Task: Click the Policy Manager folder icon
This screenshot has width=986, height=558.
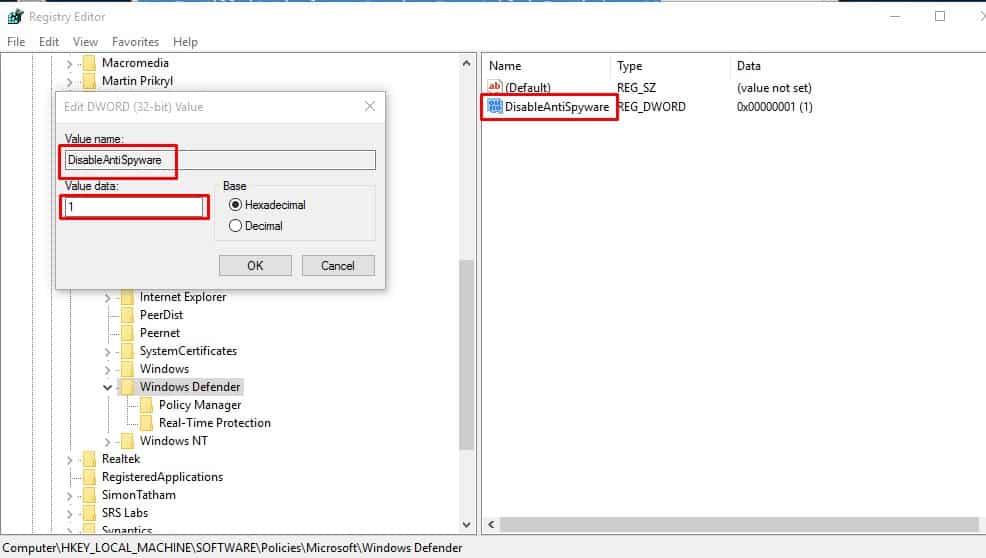Action: point(147,405)
